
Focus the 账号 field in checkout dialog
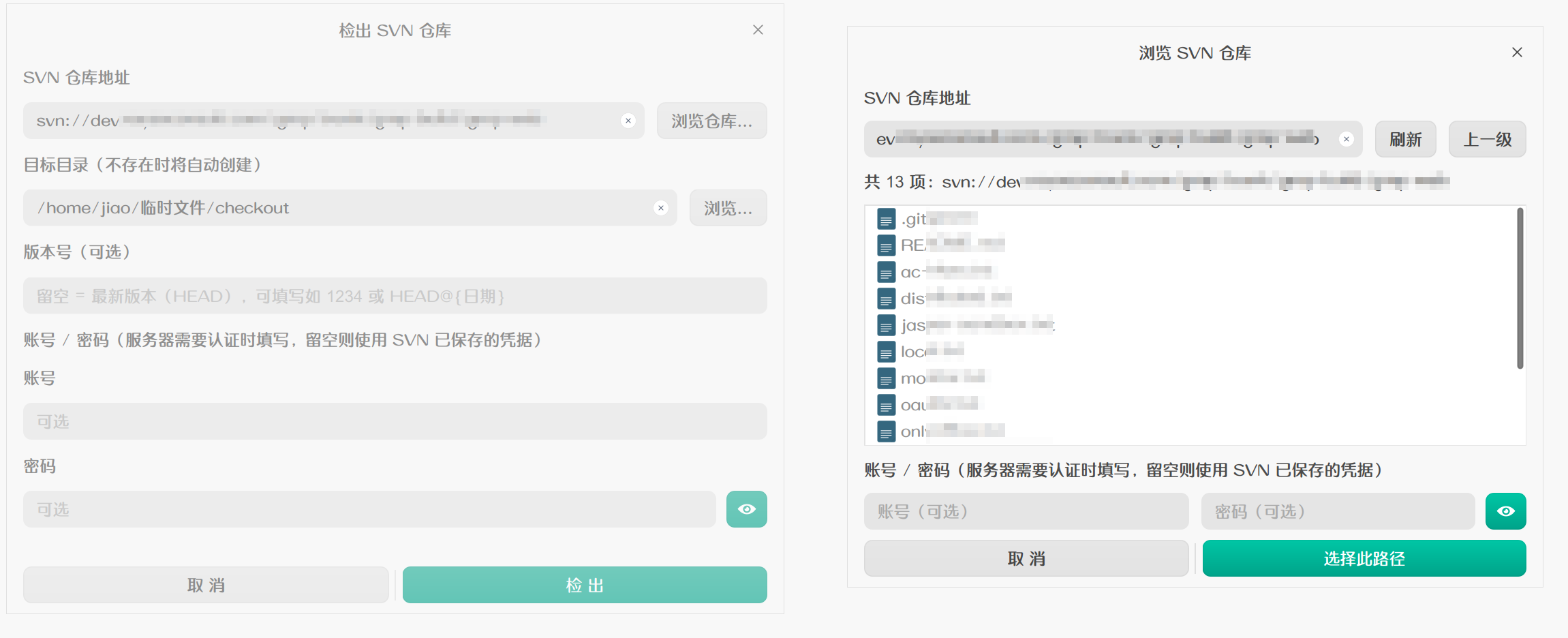click(395, 421)
